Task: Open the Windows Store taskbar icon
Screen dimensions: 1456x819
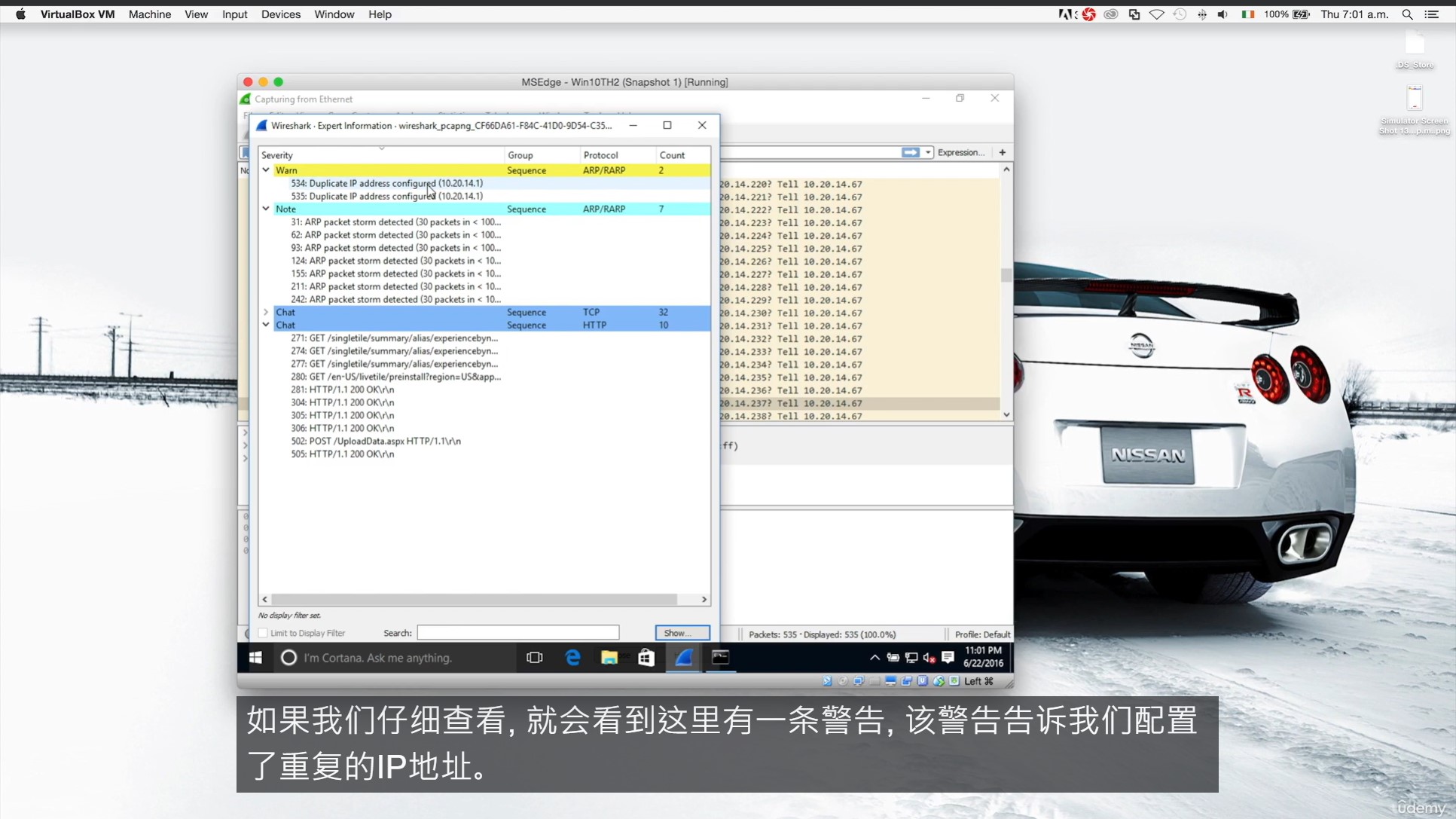Action: click(646, 658)
